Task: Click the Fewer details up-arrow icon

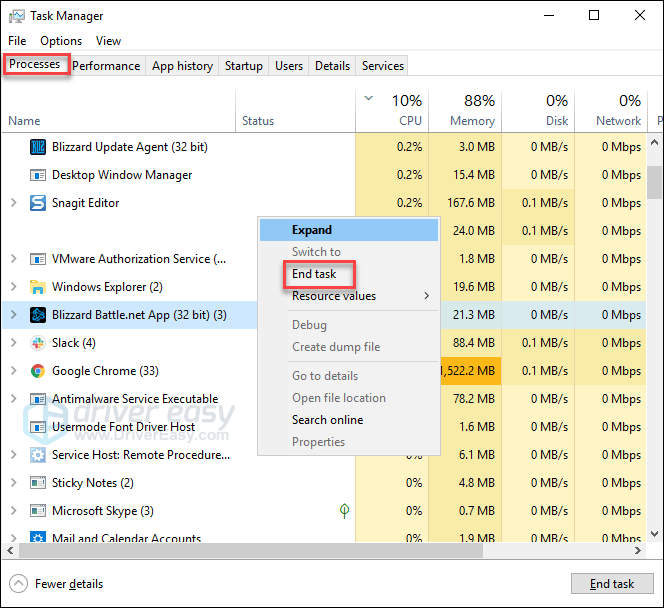Action: click(18, 584)
